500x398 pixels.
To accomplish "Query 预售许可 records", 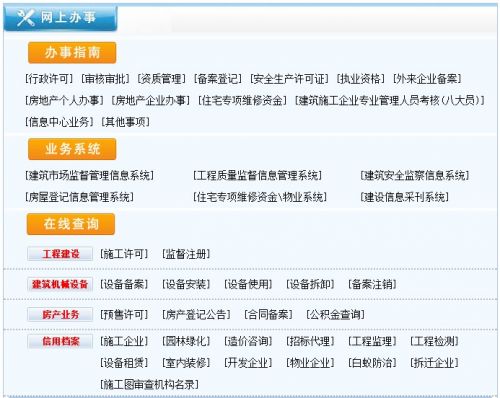I will pos(124,314).
